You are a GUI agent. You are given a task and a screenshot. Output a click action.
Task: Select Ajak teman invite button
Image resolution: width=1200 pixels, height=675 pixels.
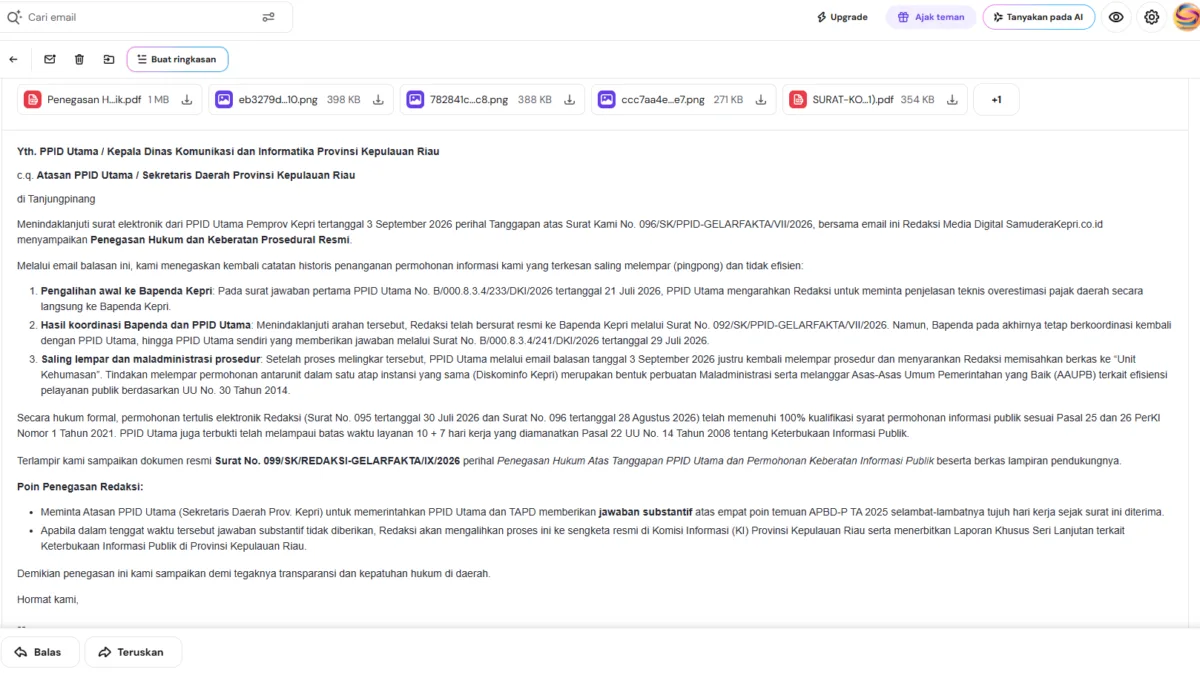click(932, 17)
